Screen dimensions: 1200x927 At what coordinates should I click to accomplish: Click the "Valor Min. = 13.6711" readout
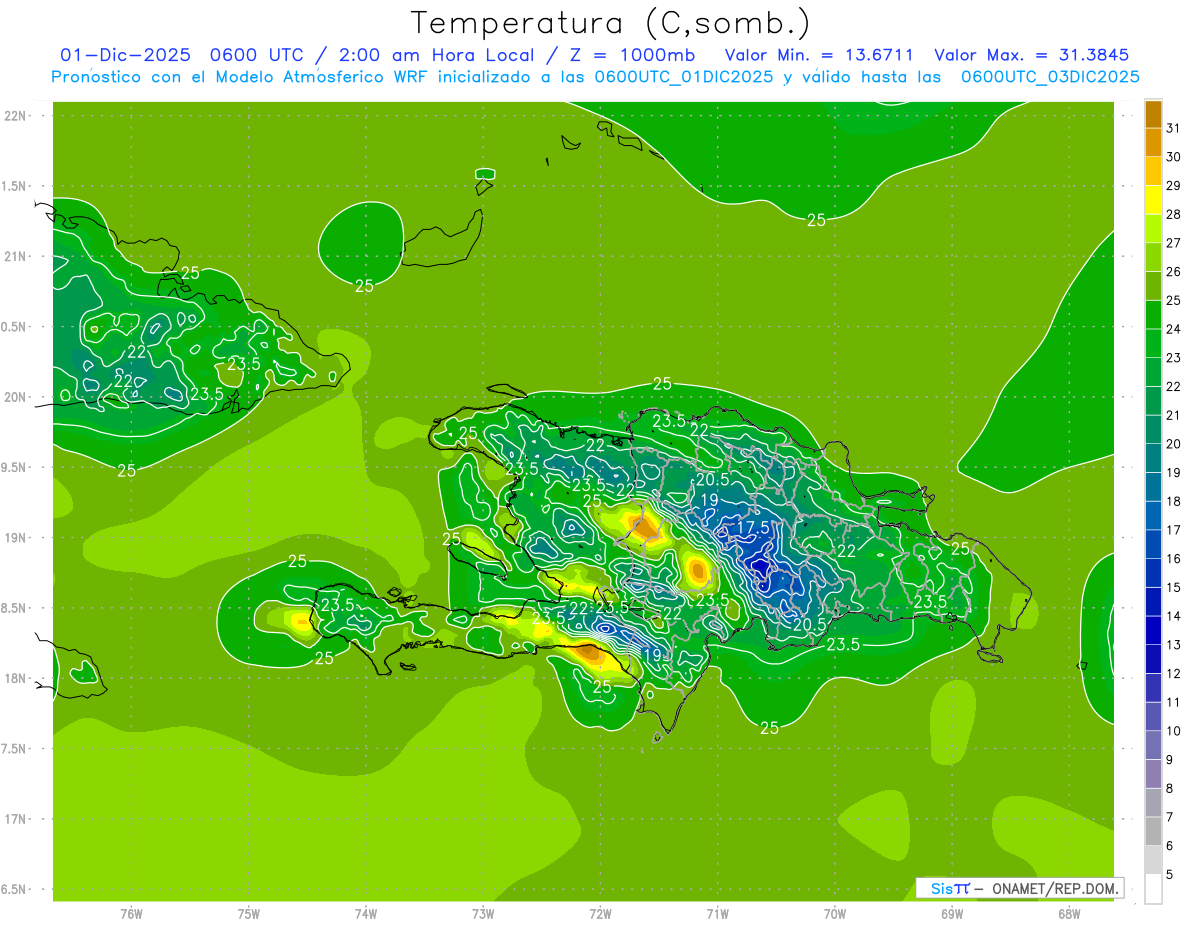point(819,54)
